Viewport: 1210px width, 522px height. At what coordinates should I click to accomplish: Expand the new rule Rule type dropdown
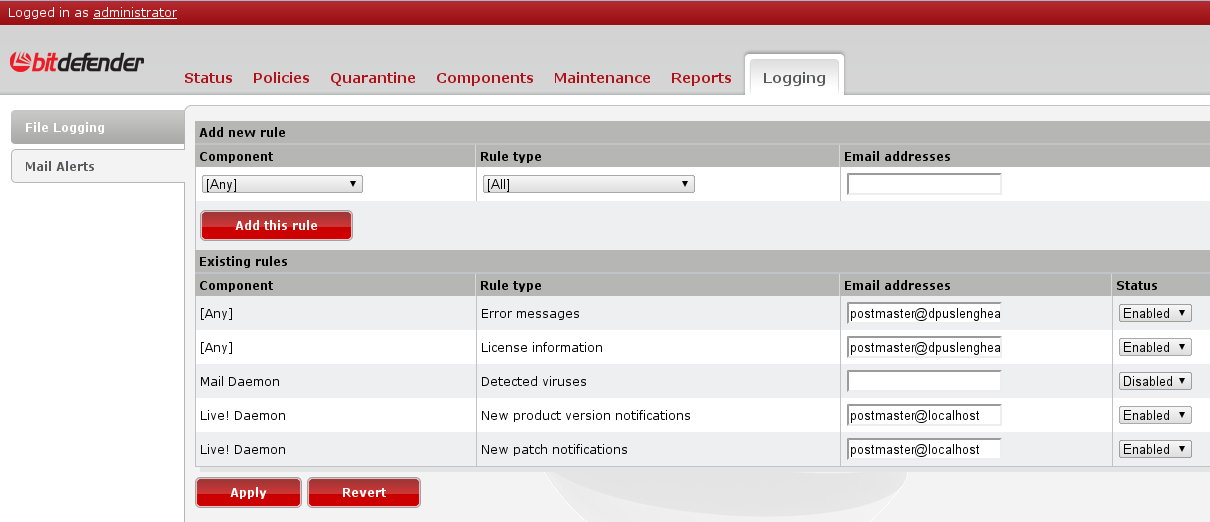click(x=588, y=184)
